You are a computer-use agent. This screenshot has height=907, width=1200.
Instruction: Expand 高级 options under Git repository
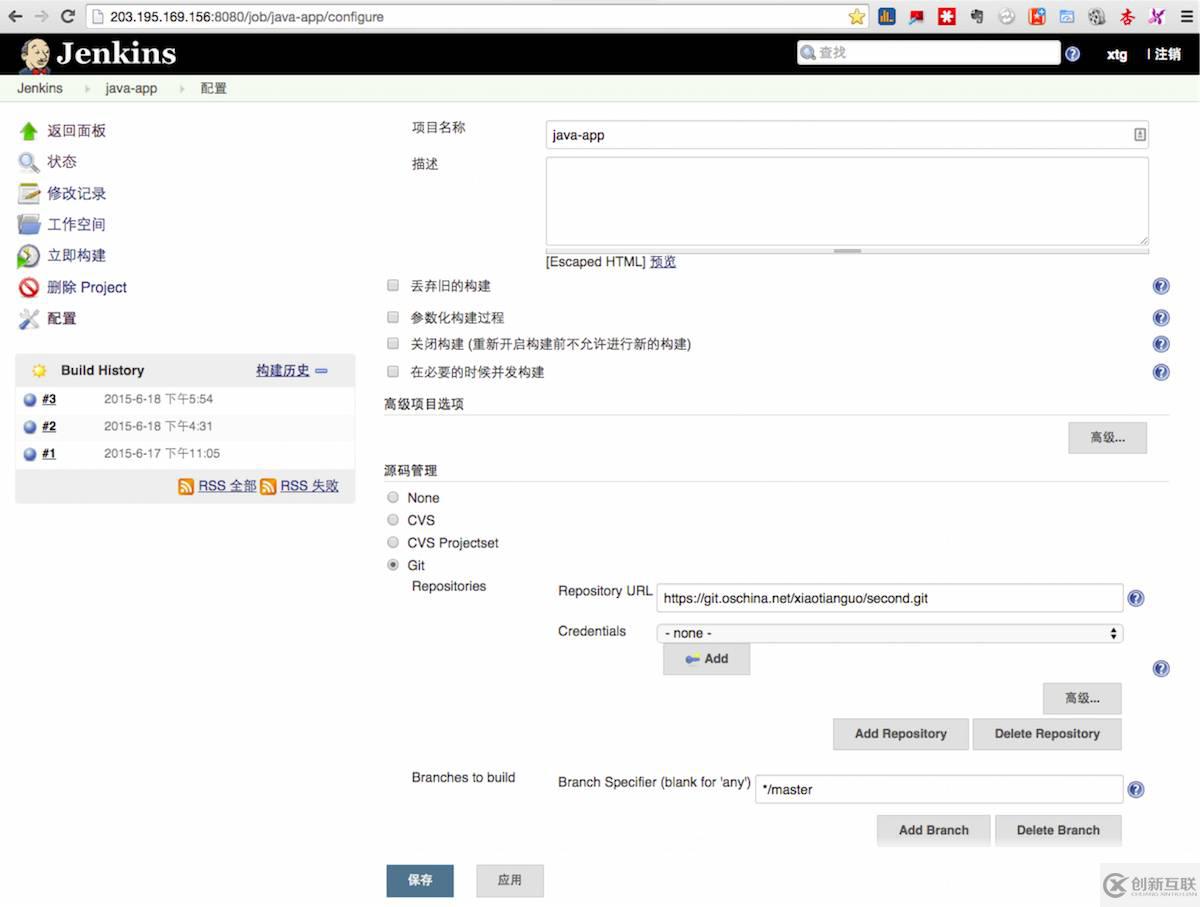(x=1082, y=698)
